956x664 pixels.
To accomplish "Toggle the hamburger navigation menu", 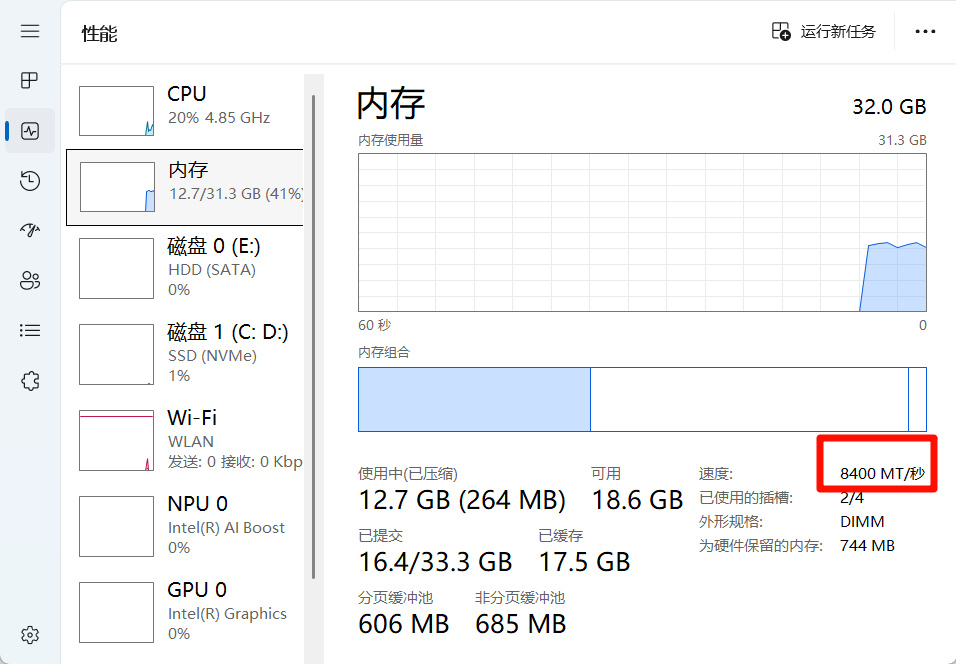I will [x=30, y=31].
